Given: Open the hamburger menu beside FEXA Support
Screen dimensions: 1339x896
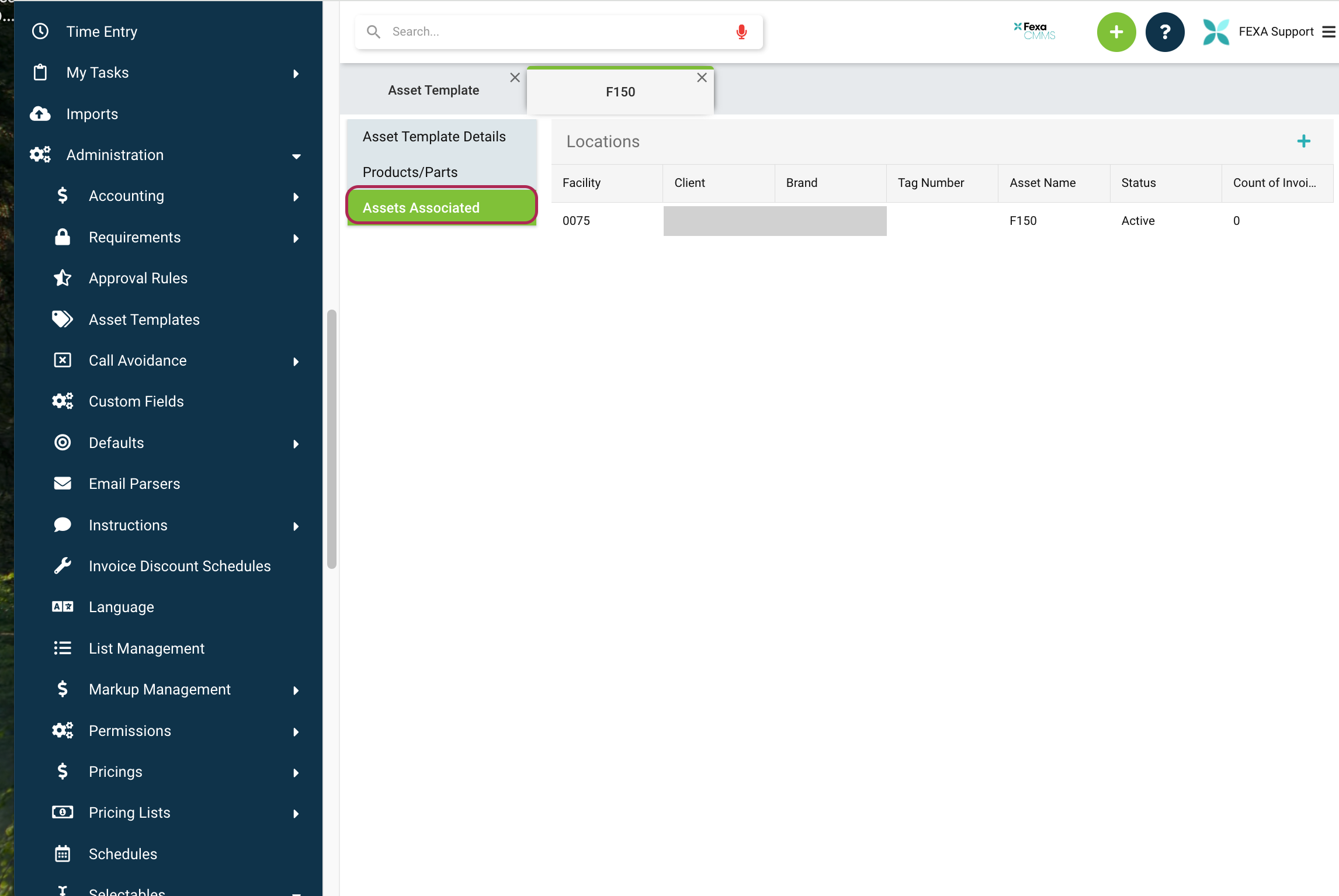Looking at the screenshot, I should (x=1329, y=32).
